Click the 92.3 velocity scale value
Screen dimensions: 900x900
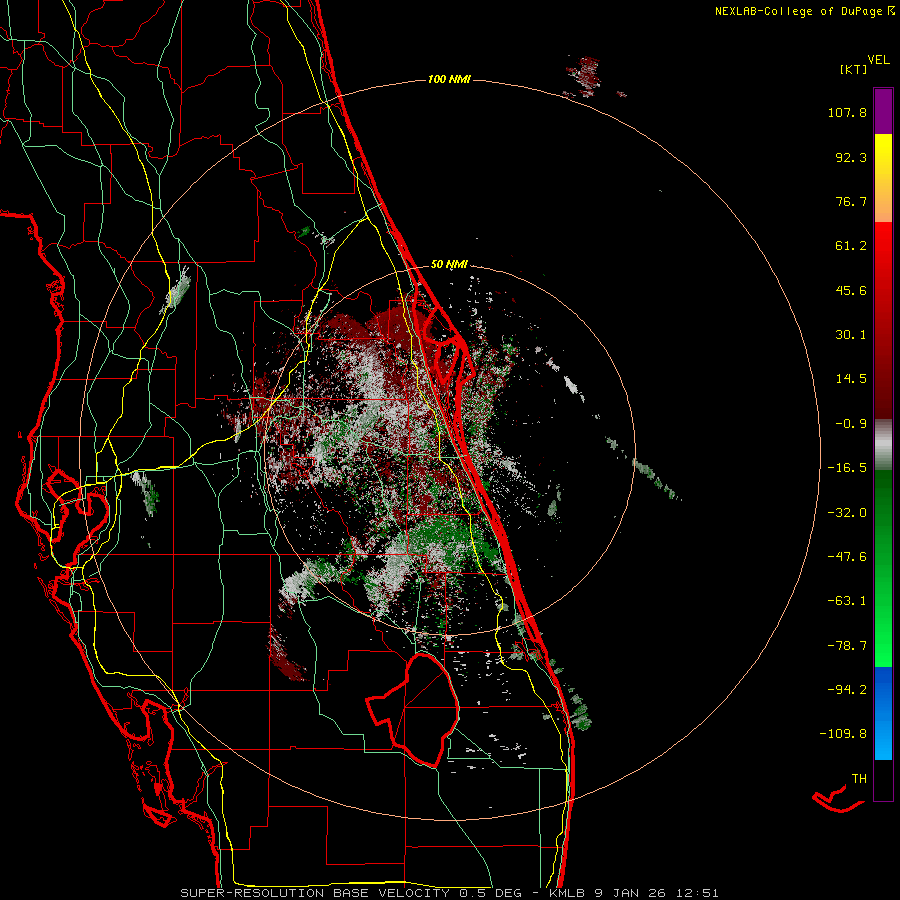click(851, 157)
